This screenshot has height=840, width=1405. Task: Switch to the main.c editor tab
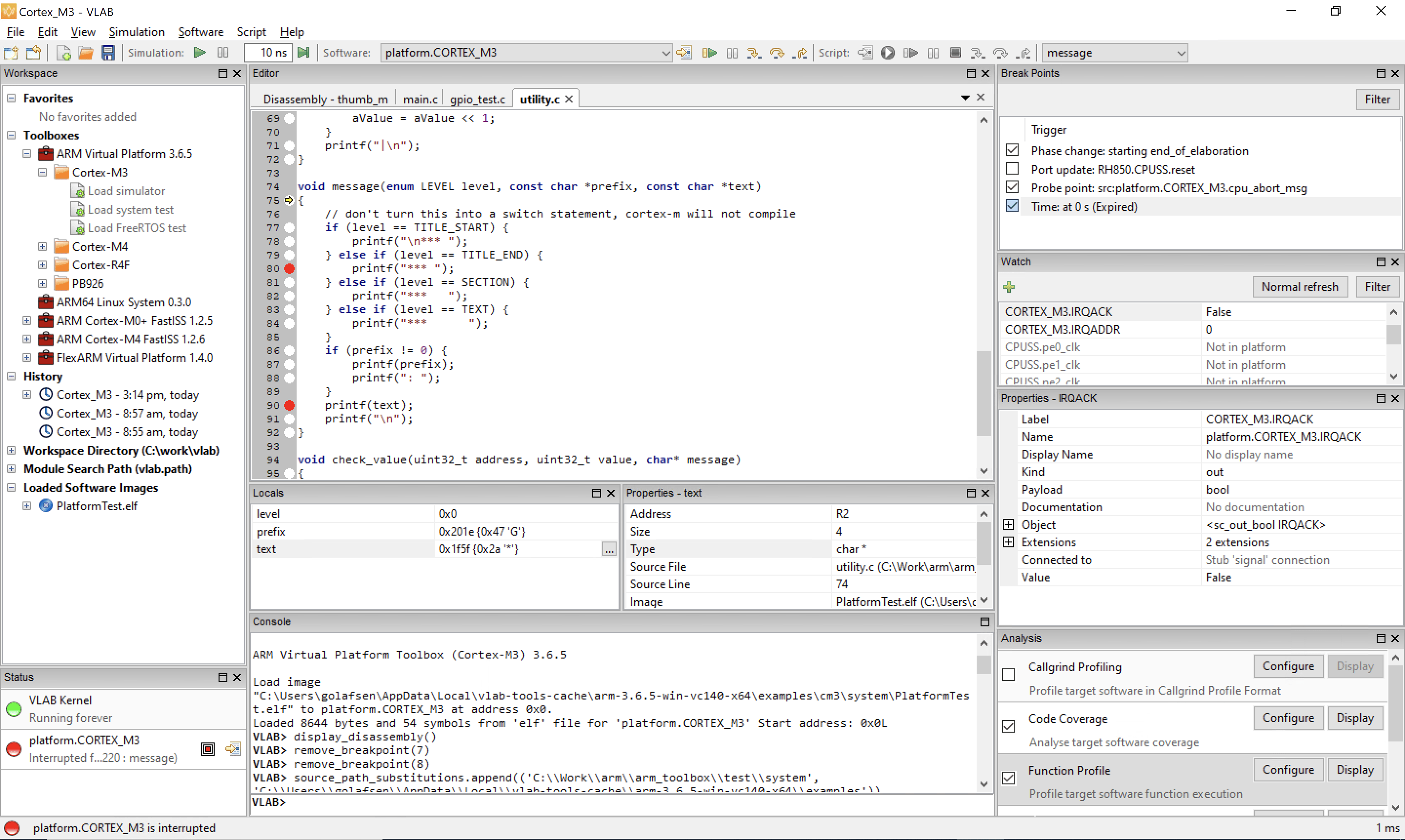(420, 99)
